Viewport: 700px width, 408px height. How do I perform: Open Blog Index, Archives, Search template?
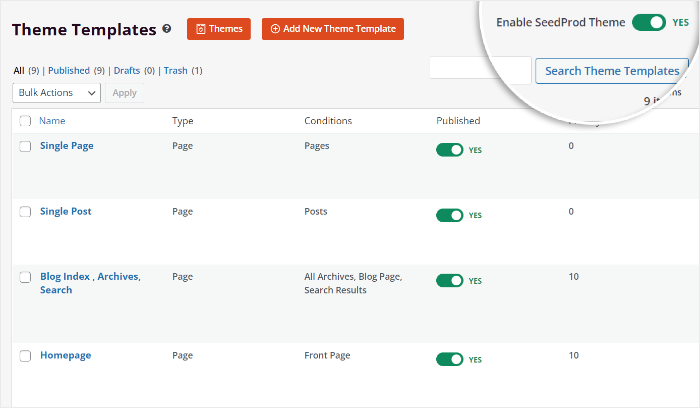tap(90, 283)
